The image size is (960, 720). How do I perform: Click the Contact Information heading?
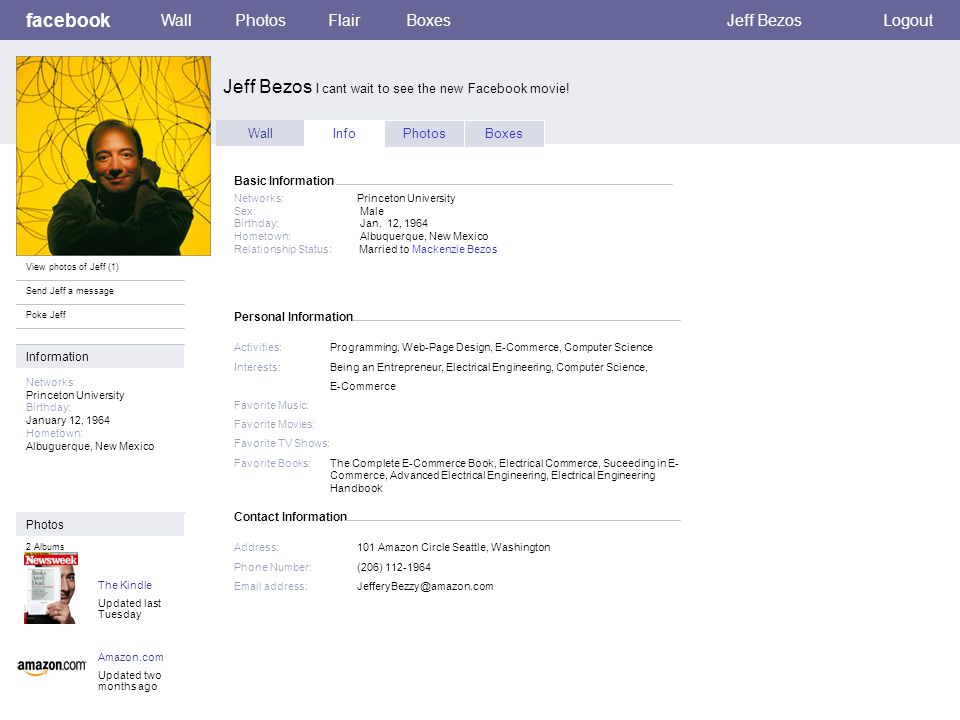point(290,517)
